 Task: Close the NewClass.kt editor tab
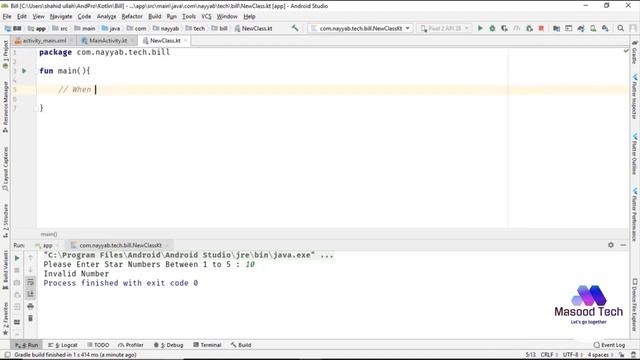[x=185, y=40]
